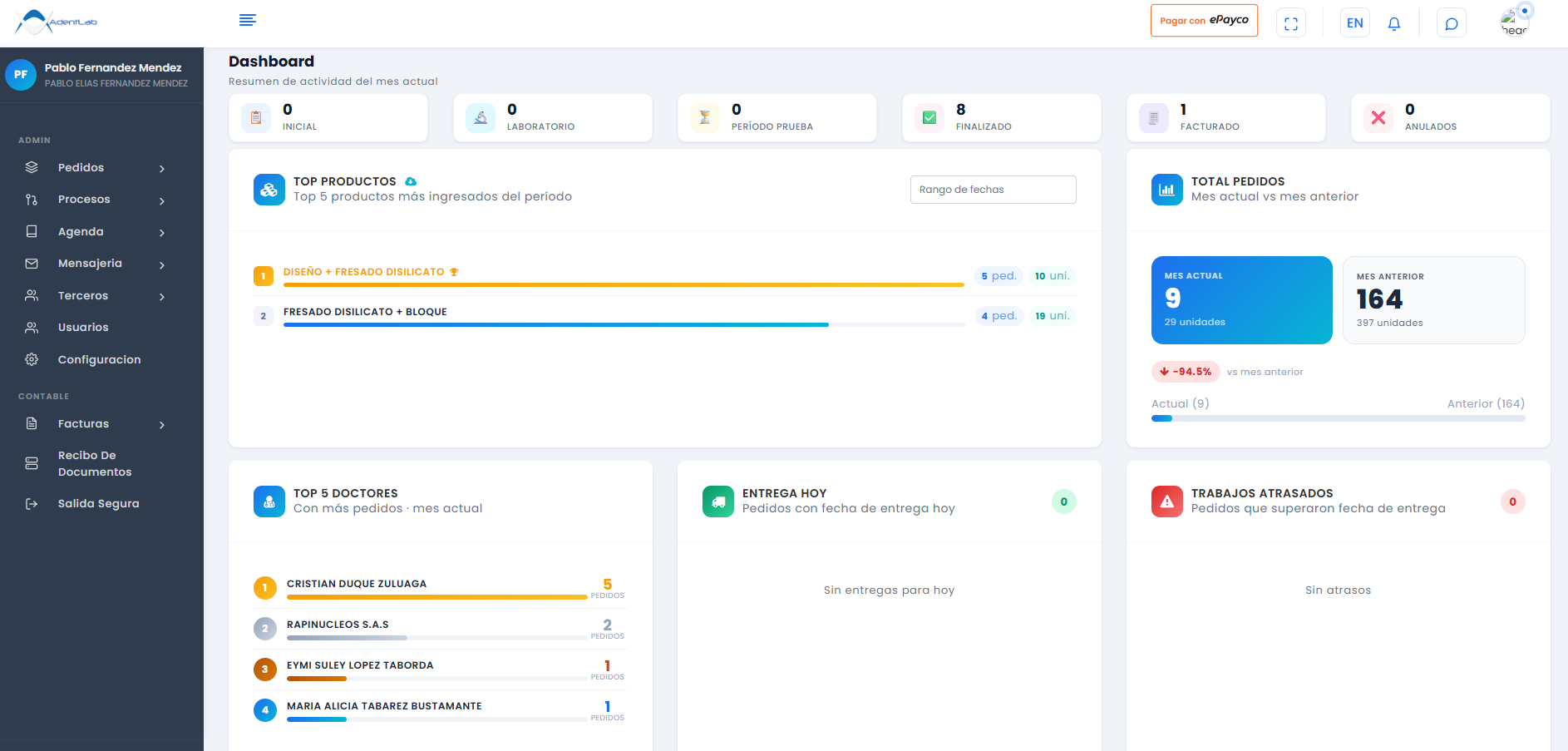1568x751 pixels.
Task: Open the chat bubble icon
Action: point(1452,23)
